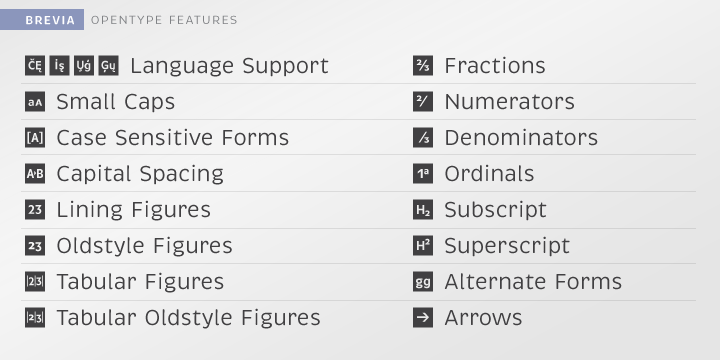
Task: Select the Alternate Forms gg icon
Action: click(x=422, y=281)
